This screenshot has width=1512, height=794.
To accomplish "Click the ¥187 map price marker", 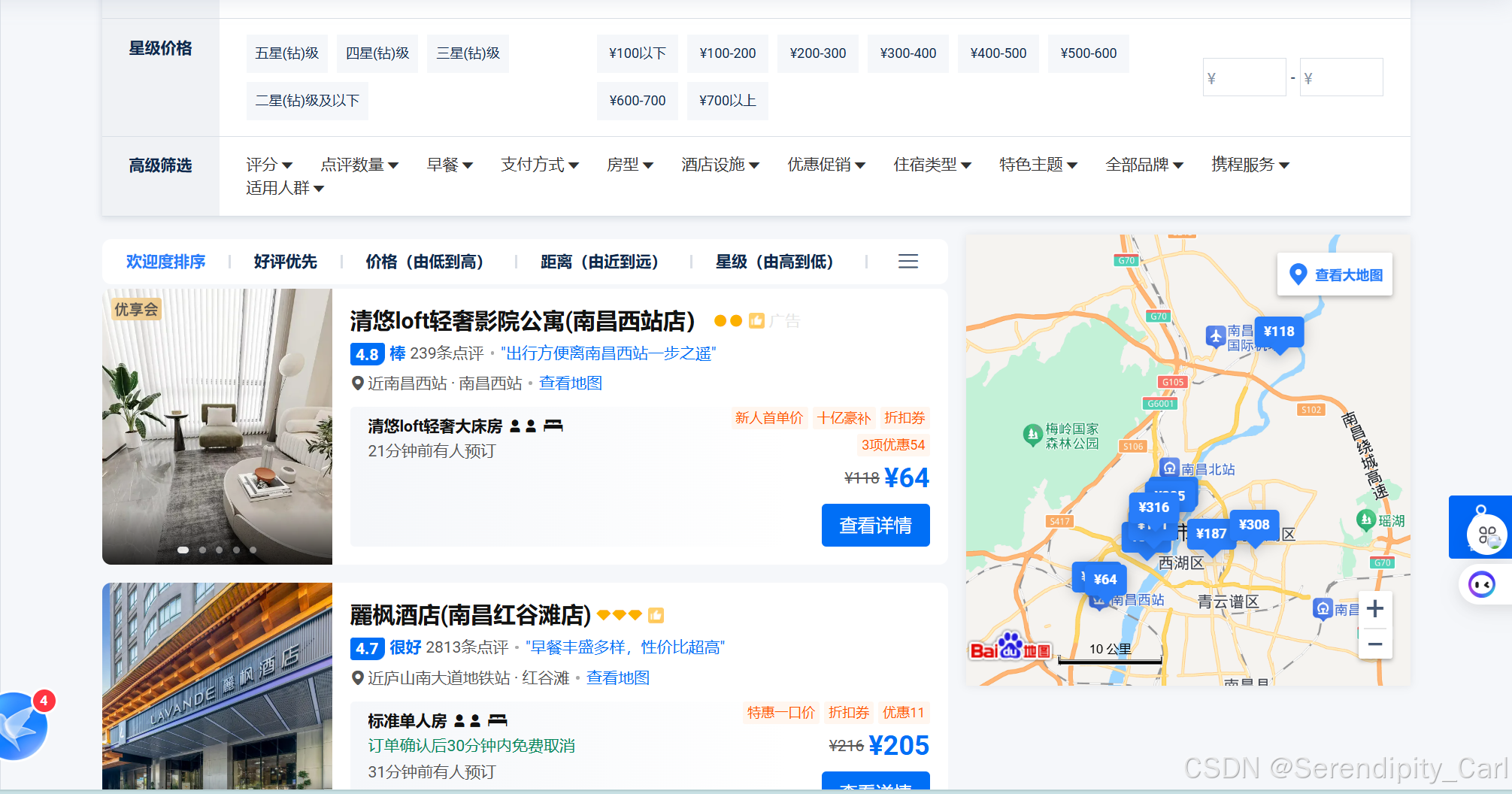I will 1211,534.
